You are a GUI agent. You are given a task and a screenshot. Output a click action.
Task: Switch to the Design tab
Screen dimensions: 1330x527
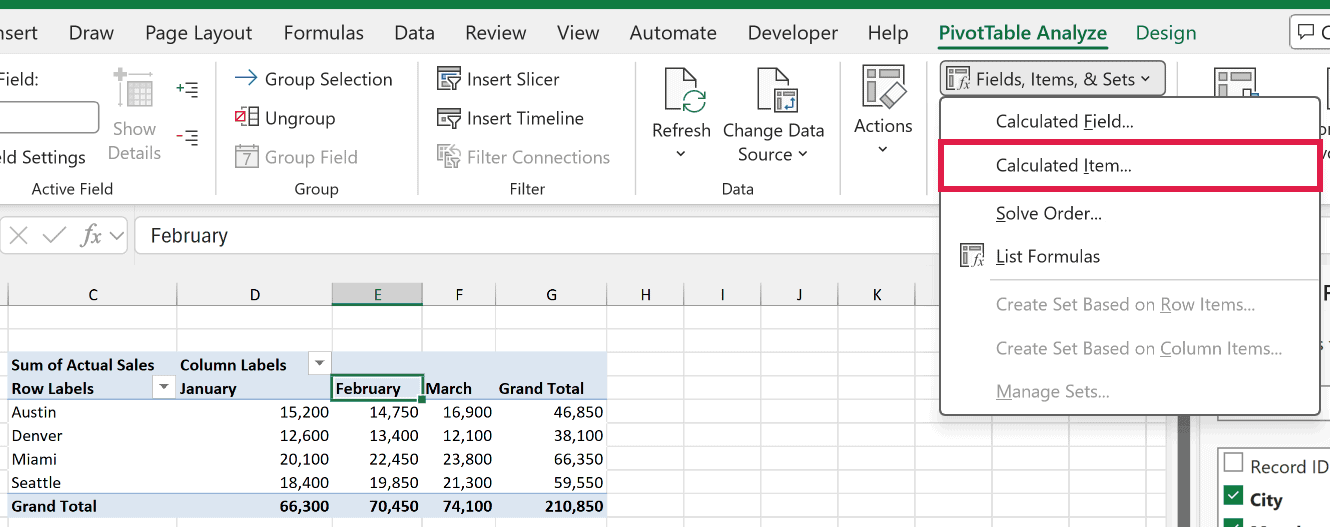[x=1166, y=33]
